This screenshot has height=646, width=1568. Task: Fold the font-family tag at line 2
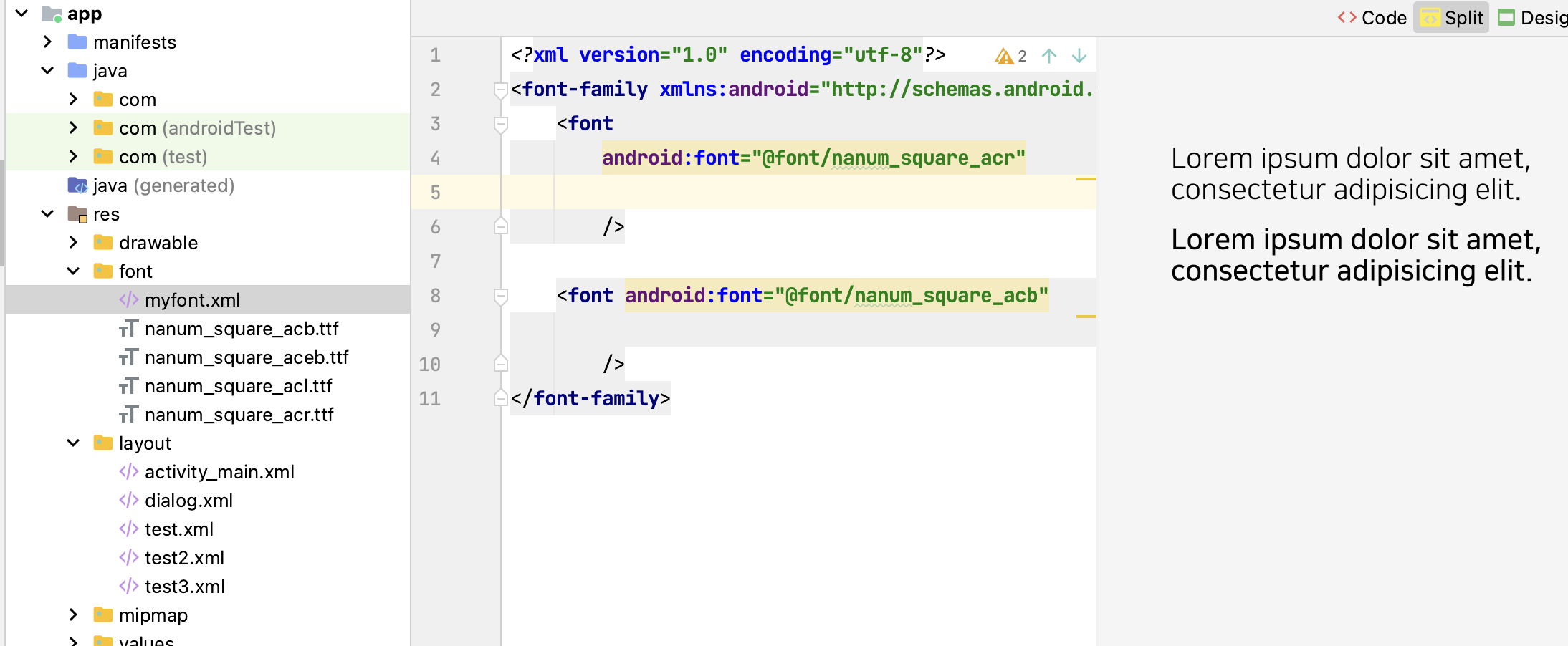501,90
